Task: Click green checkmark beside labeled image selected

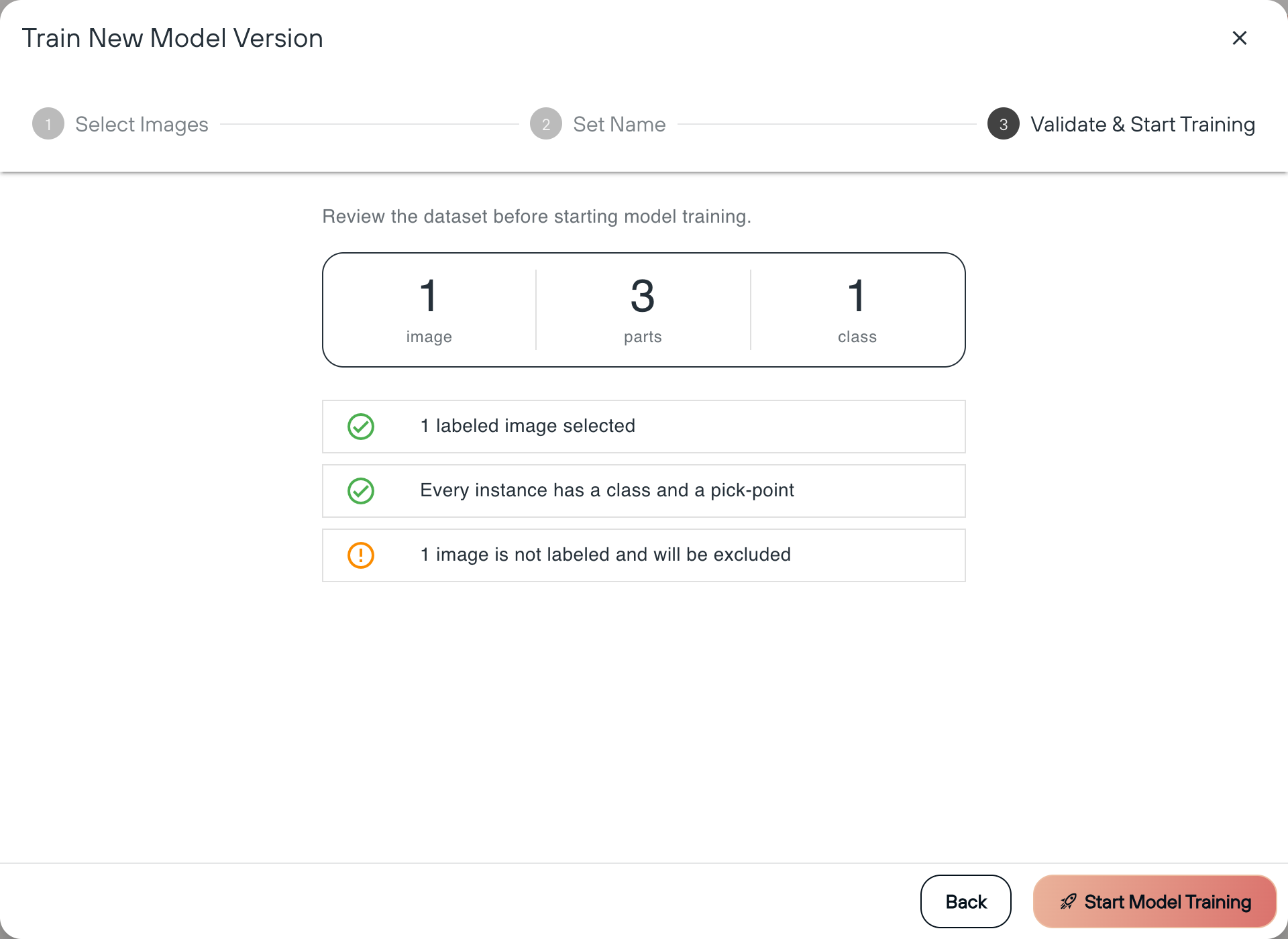Action: 361,427
